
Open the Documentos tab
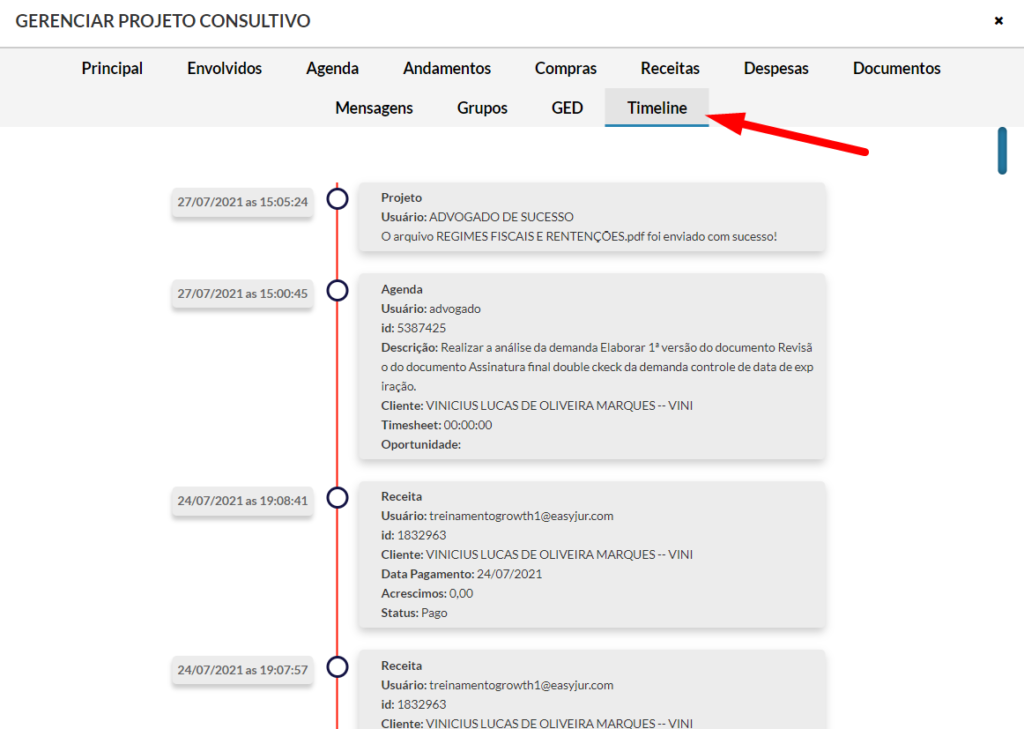(x=896, y=69)
